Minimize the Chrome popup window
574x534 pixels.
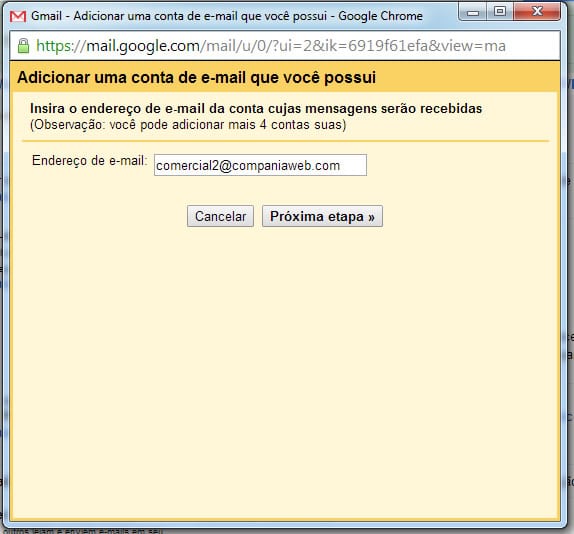point(473,12)
